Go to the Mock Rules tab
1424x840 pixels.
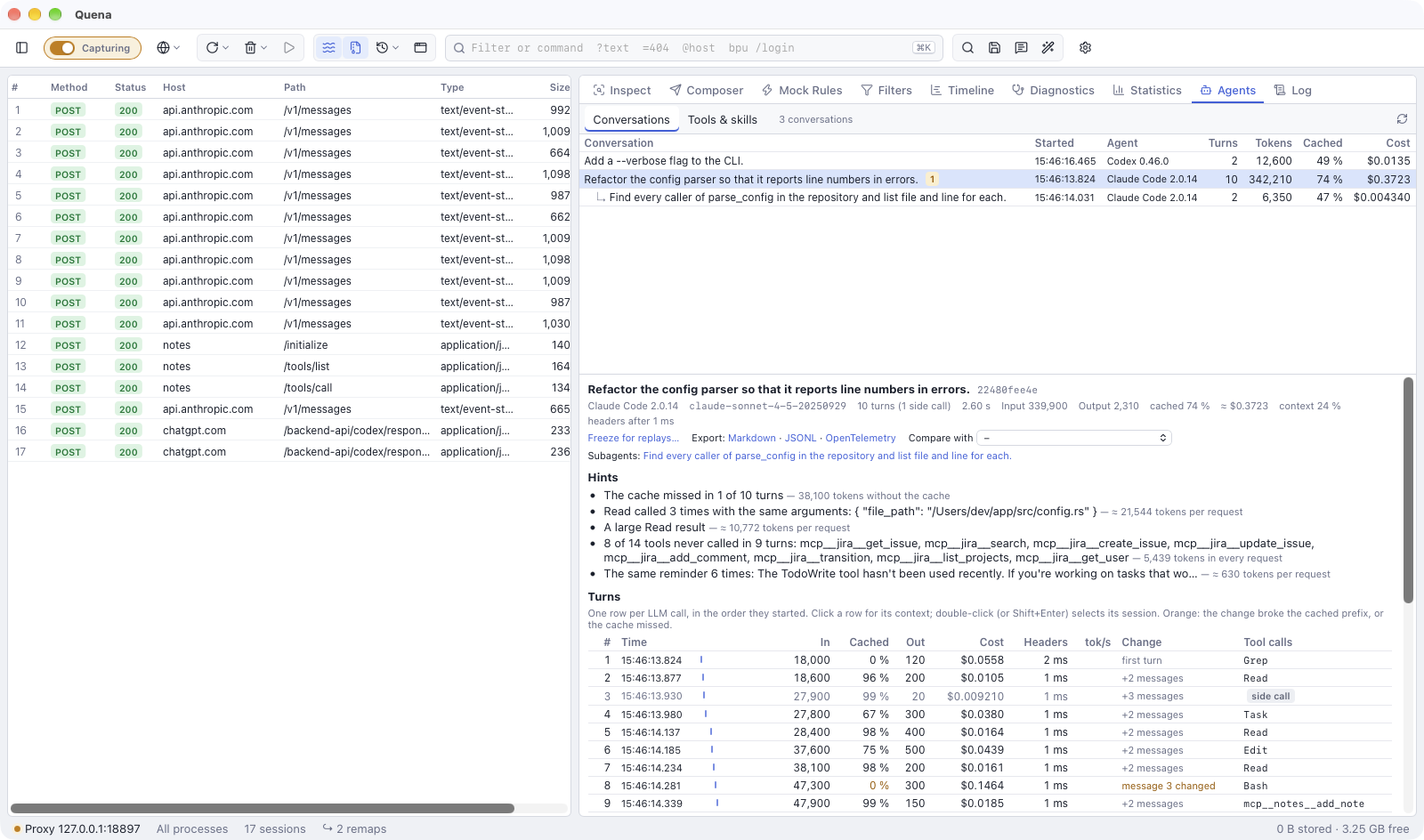802,91
